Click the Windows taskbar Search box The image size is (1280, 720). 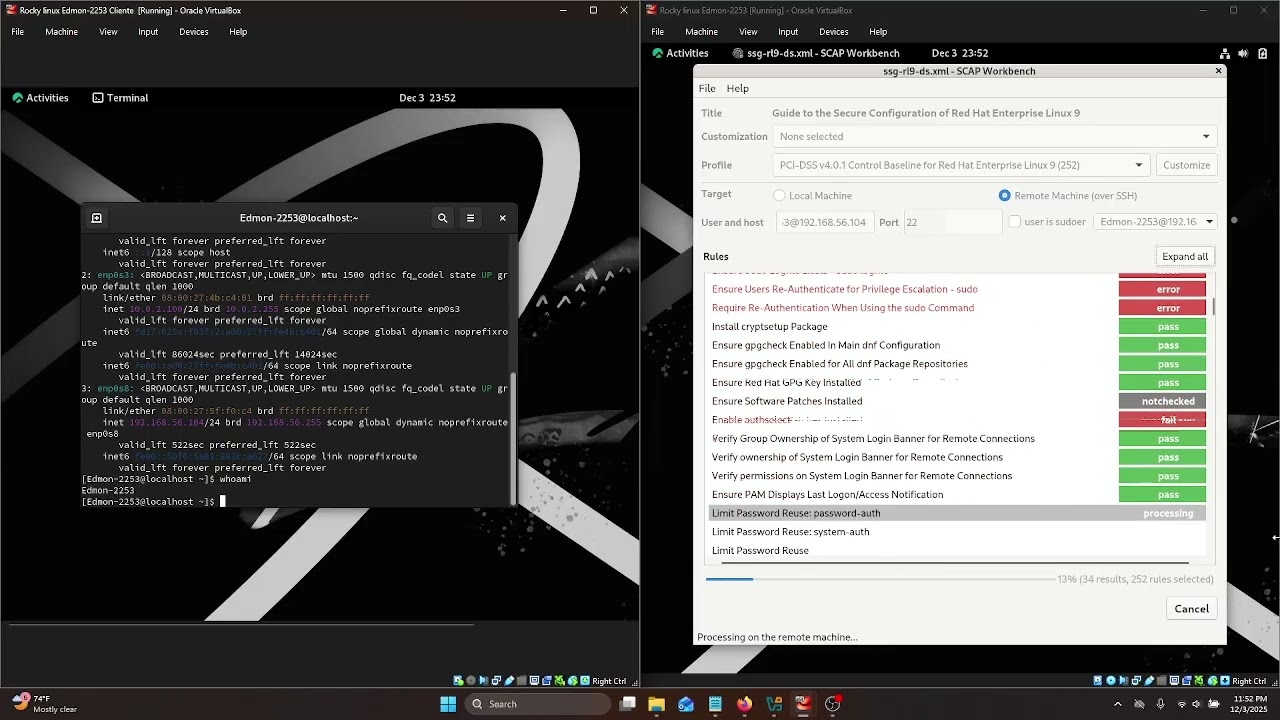point(538,704)
